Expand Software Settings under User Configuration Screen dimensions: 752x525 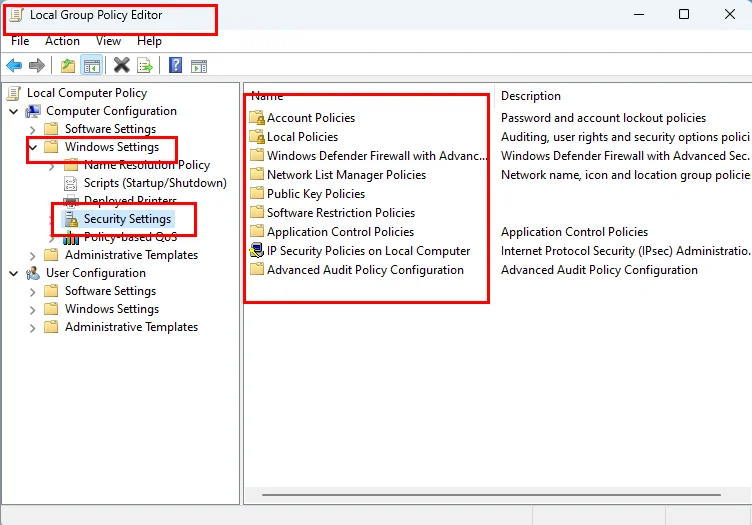coord(33,292)
